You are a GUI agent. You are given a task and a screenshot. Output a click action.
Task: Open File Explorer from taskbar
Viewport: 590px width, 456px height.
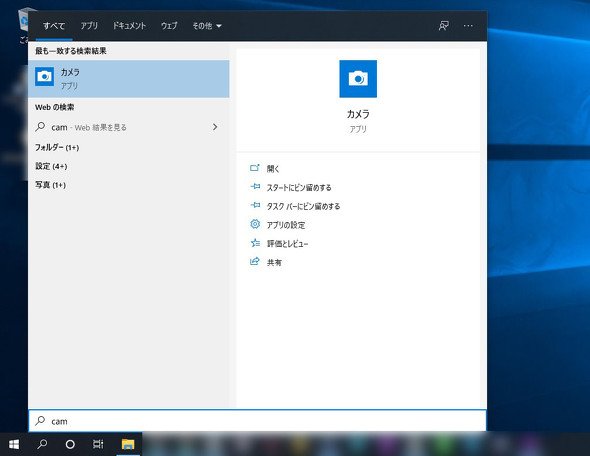pos(128,444)
